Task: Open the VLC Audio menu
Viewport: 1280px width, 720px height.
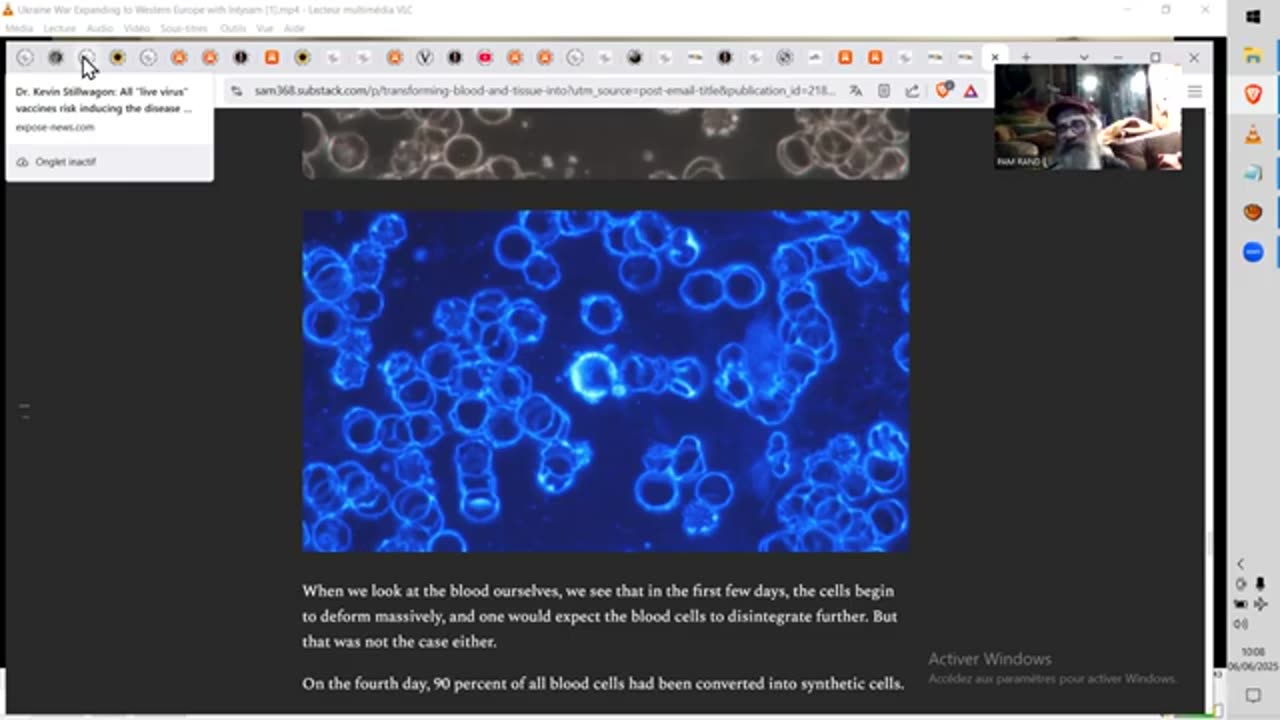Action: click(x=100, y=29)
